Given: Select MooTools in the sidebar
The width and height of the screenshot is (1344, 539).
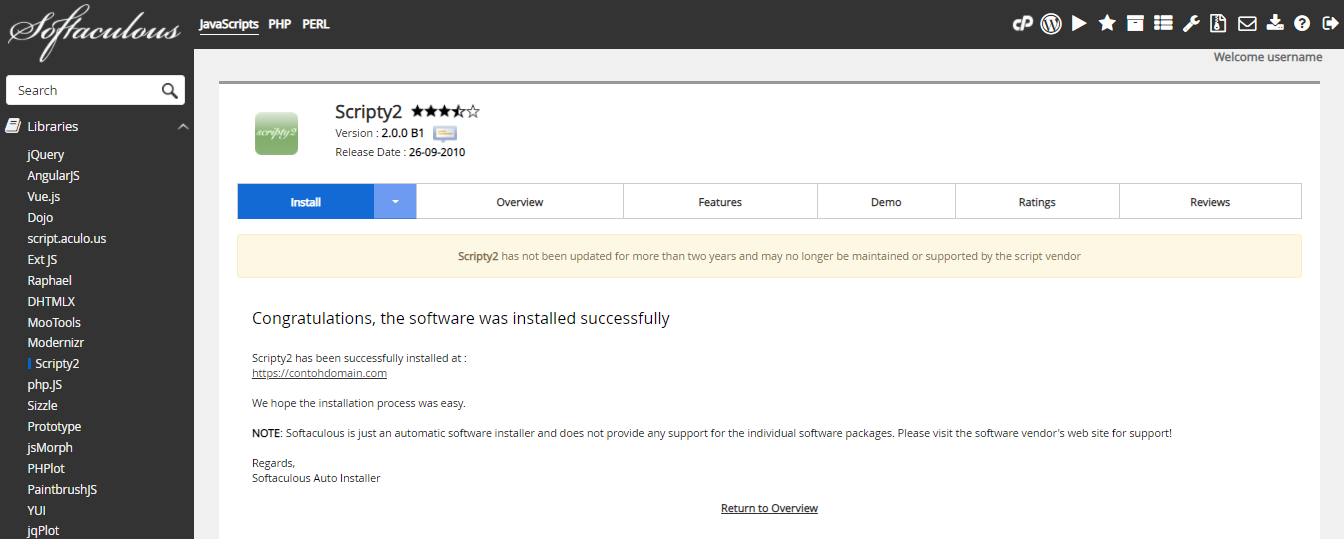Looking at the screenshot, I should [x=54, y=322].
